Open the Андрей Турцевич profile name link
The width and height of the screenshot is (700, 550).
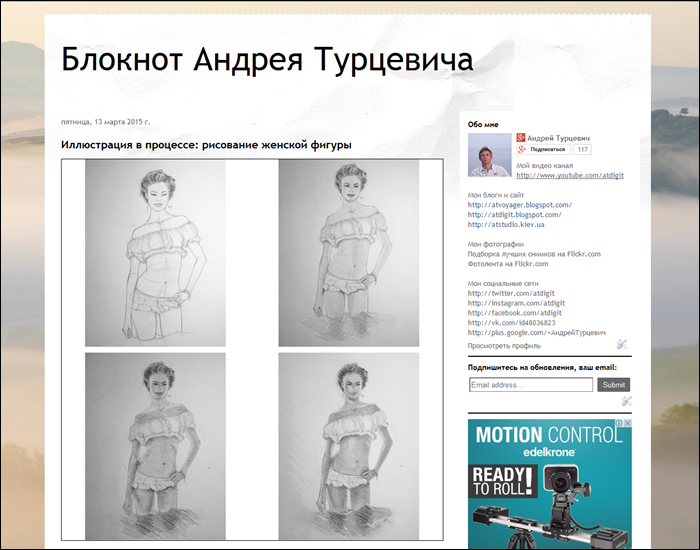pos(558,138)
